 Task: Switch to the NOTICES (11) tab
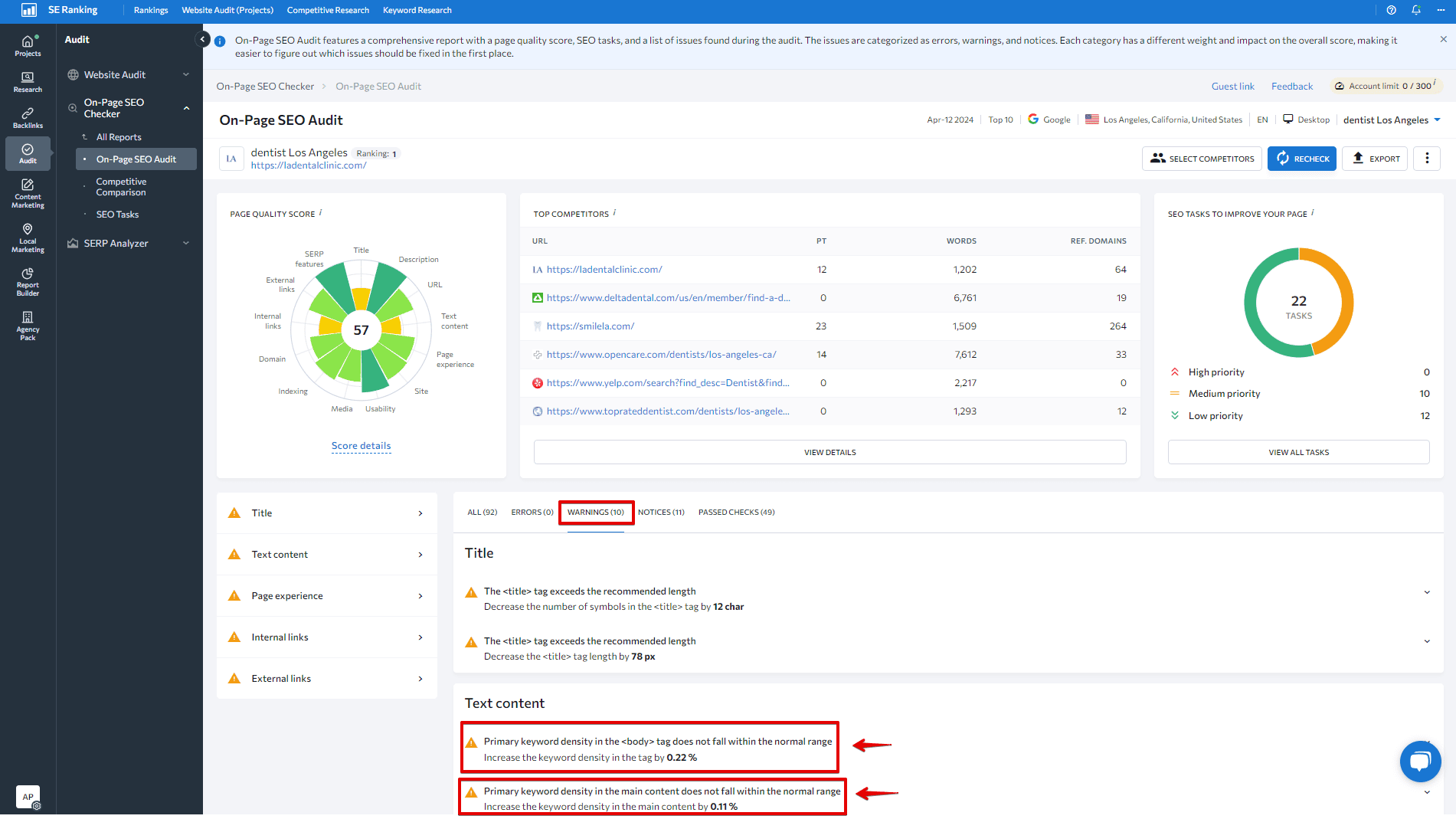(661, 513)
